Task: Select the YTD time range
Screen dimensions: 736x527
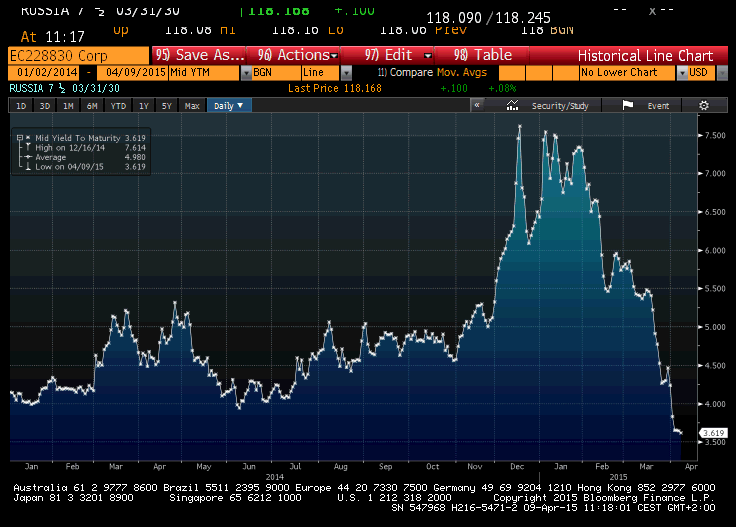Action: pos(118,106)
